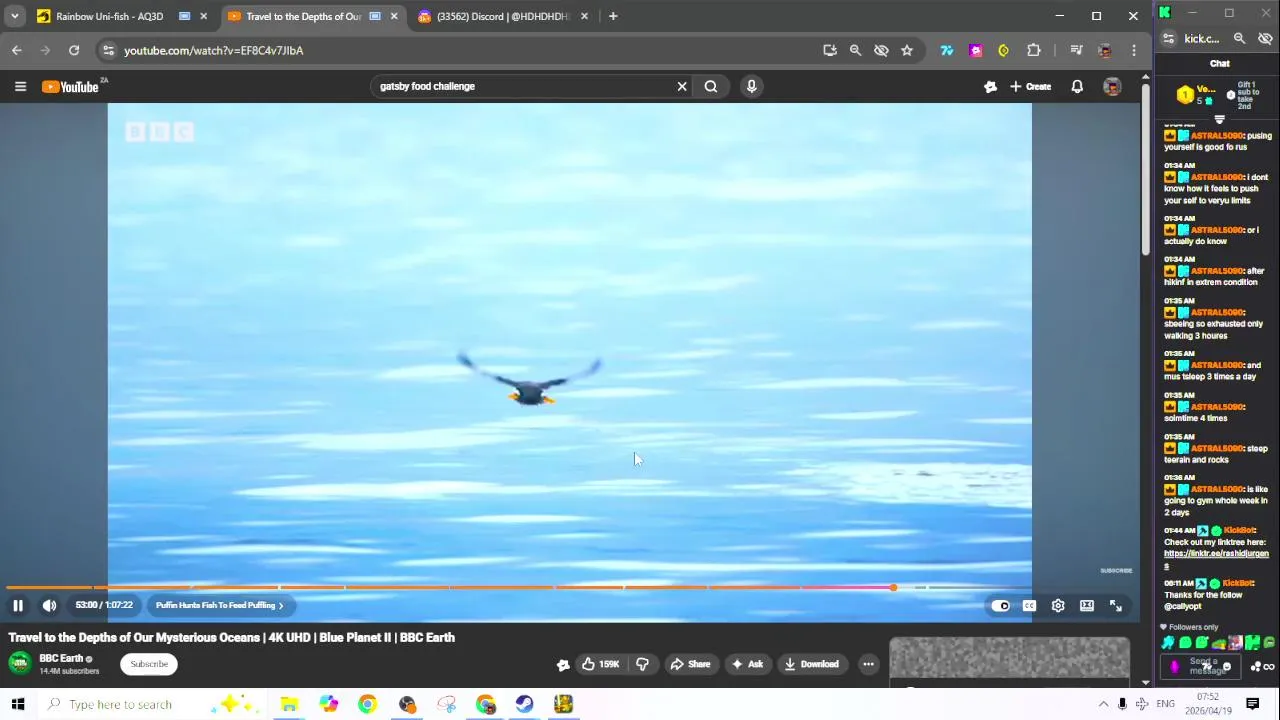This screenshot has height=720, width=1280.
Task: Switch to theater mode in the player
Action: (1087, 605)
